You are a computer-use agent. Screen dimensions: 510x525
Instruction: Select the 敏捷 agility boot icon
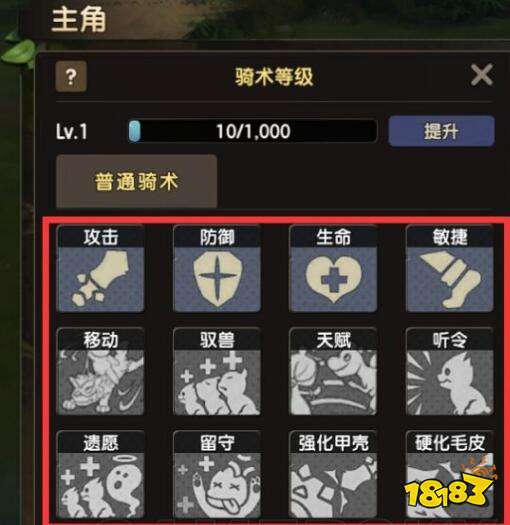449,269
